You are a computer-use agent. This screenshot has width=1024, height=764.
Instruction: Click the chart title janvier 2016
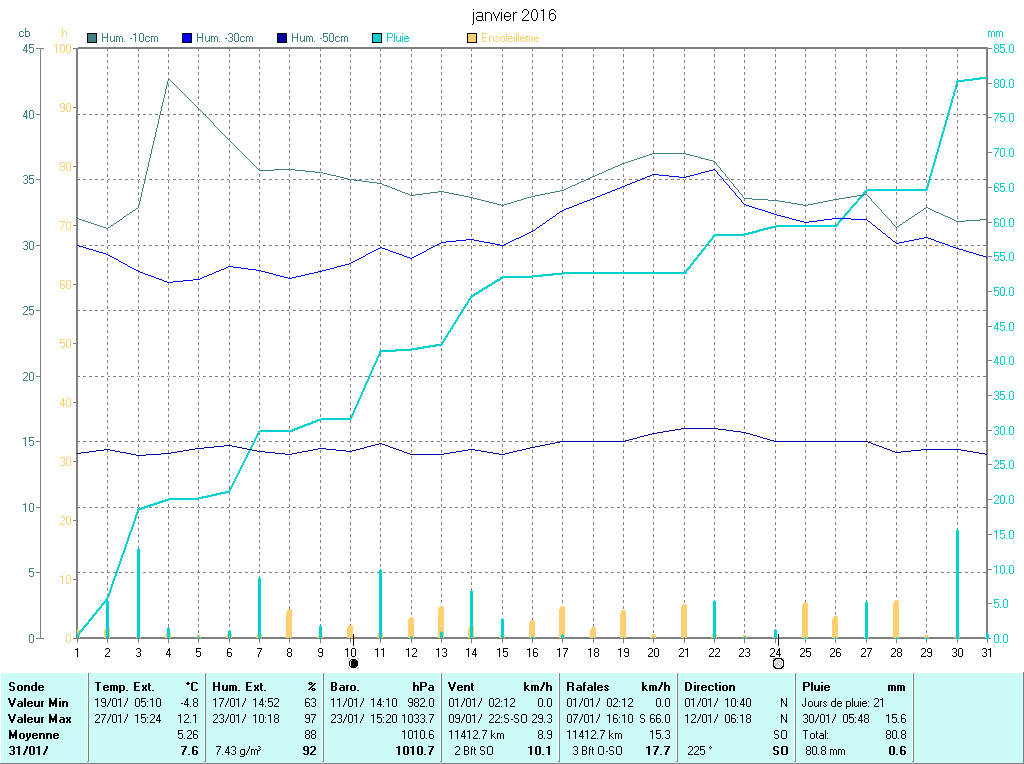514,16
